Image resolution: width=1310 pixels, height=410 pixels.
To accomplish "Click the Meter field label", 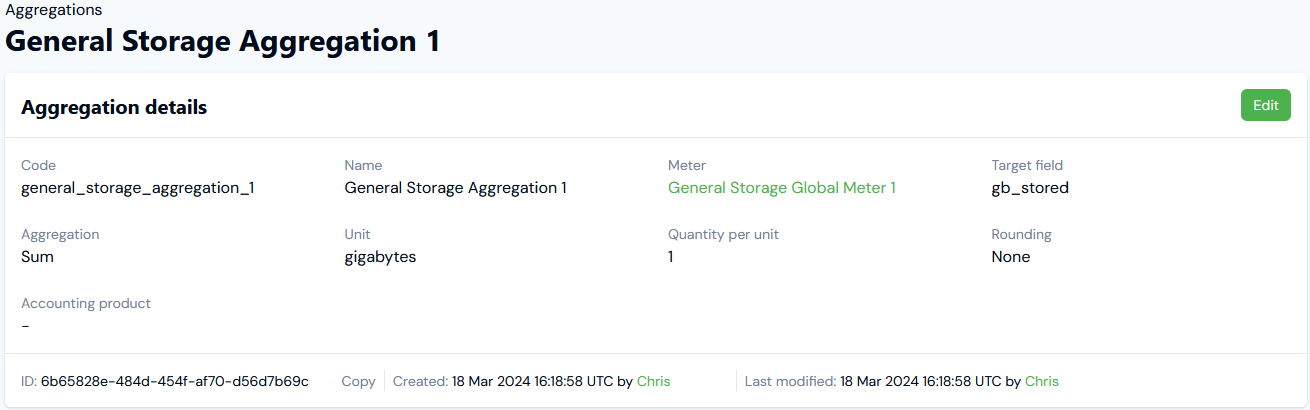I will click(687, 165).
